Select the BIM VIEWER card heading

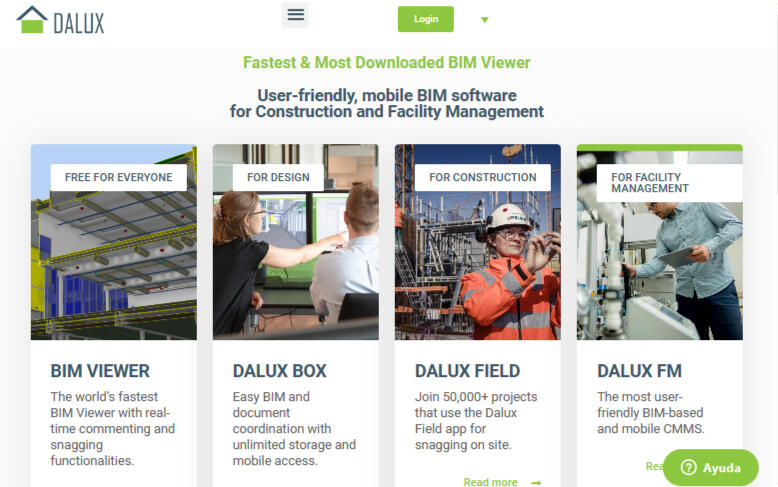[x=100, y=371]
